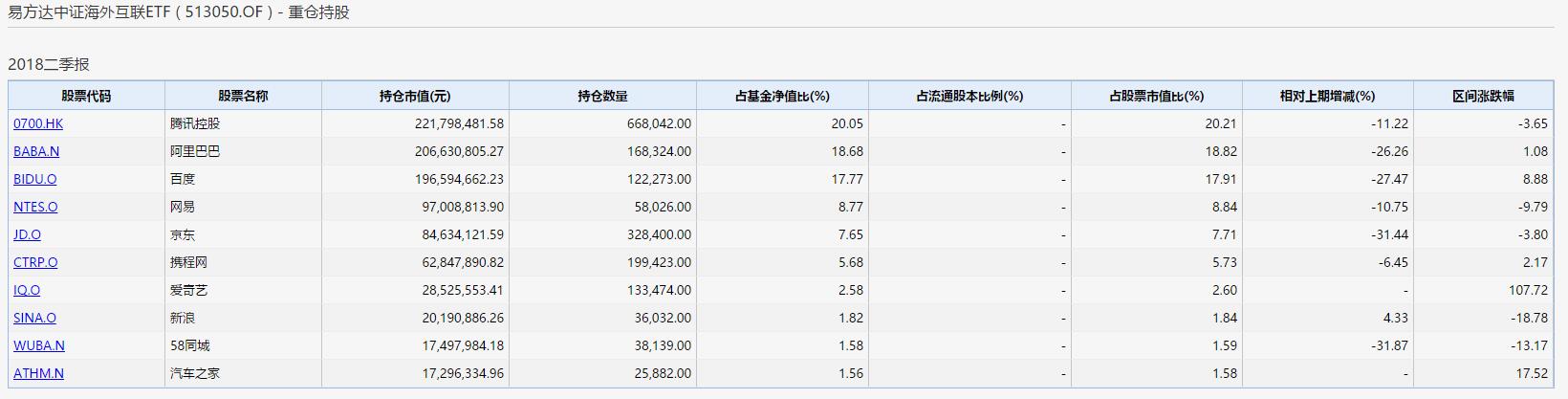
Task: Click the 持仓数量 column header
Action: pos(602,96)
